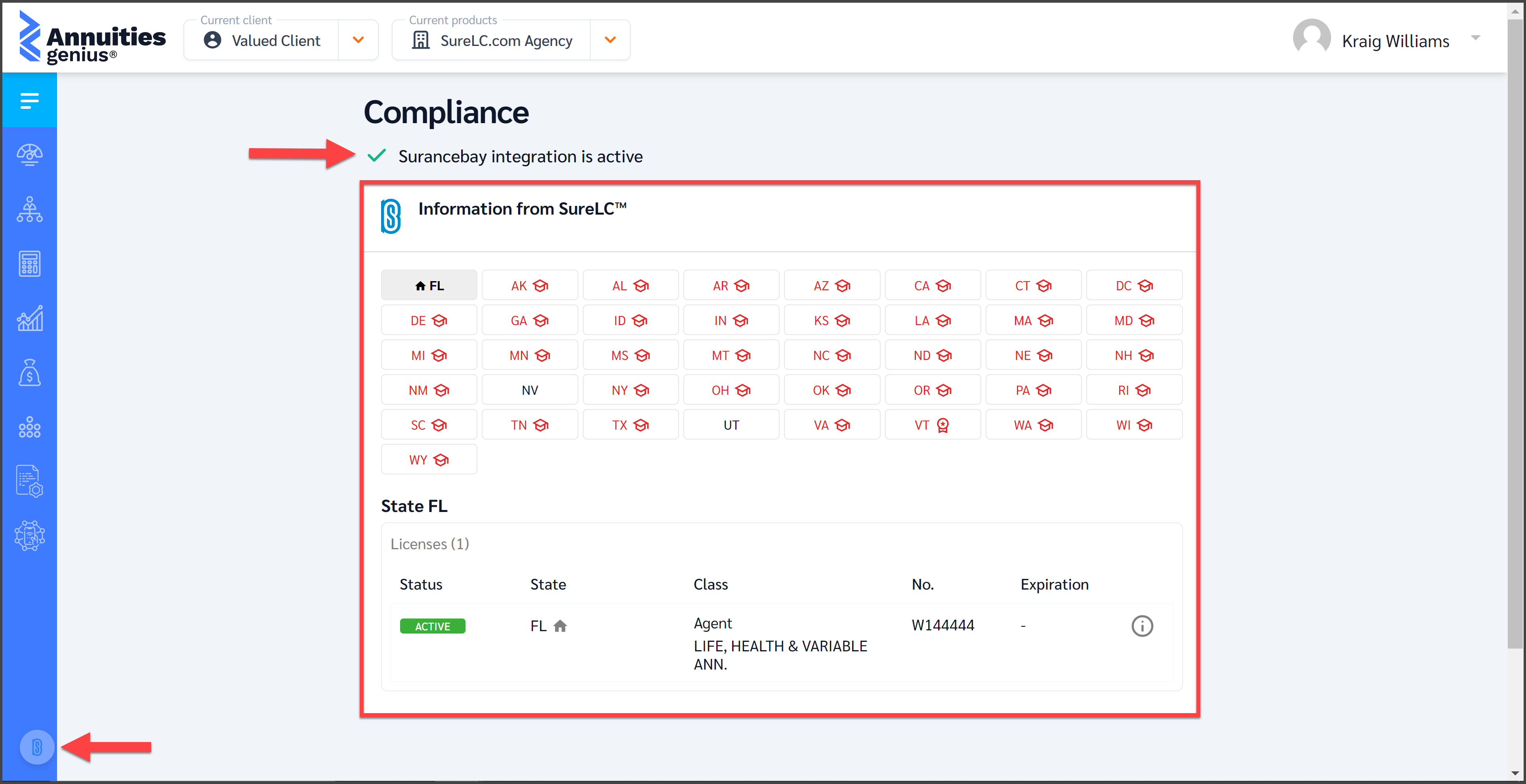Image resolution: width=1526 pixels, height=784 pixels.
Task: Click the SureLC round button at the sidebar bottom
Action: [x=37, y=747]
